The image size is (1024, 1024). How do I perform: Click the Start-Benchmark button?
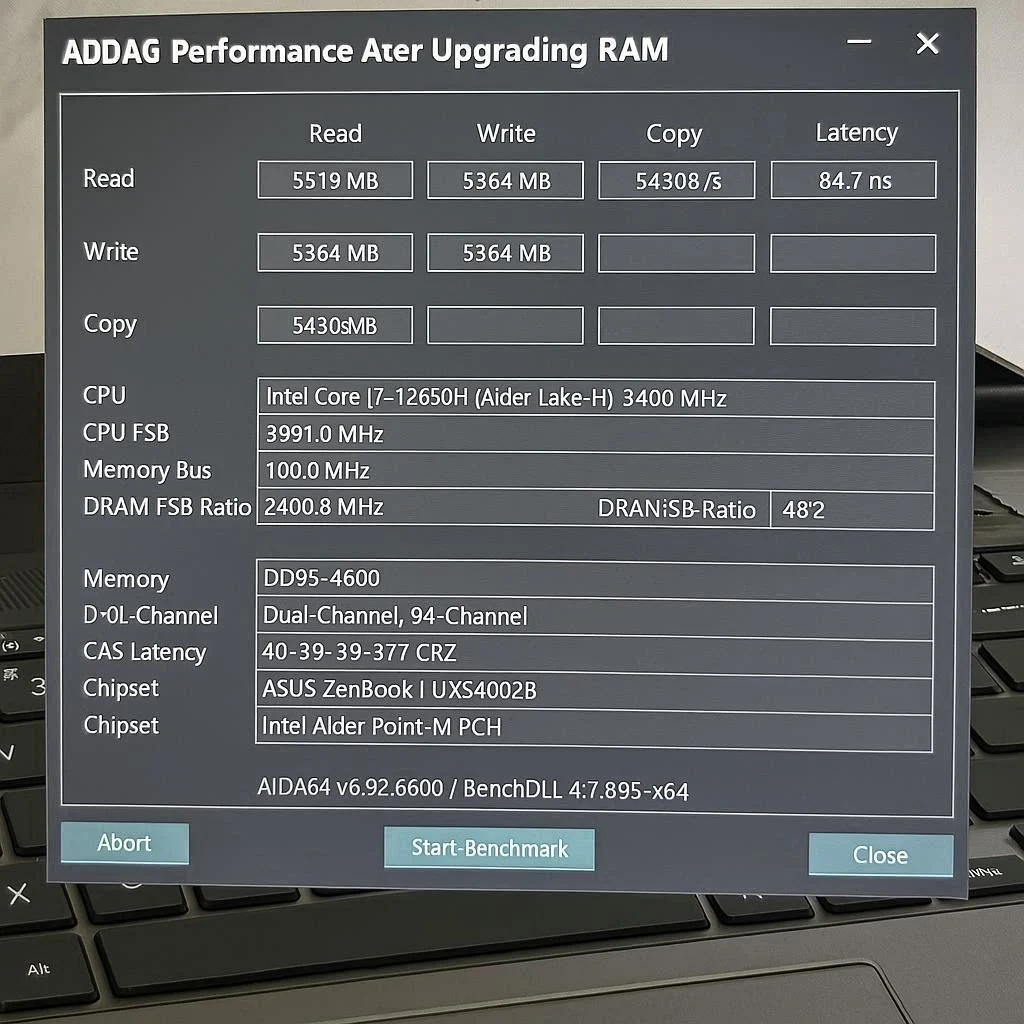click(x=489, y=849)
